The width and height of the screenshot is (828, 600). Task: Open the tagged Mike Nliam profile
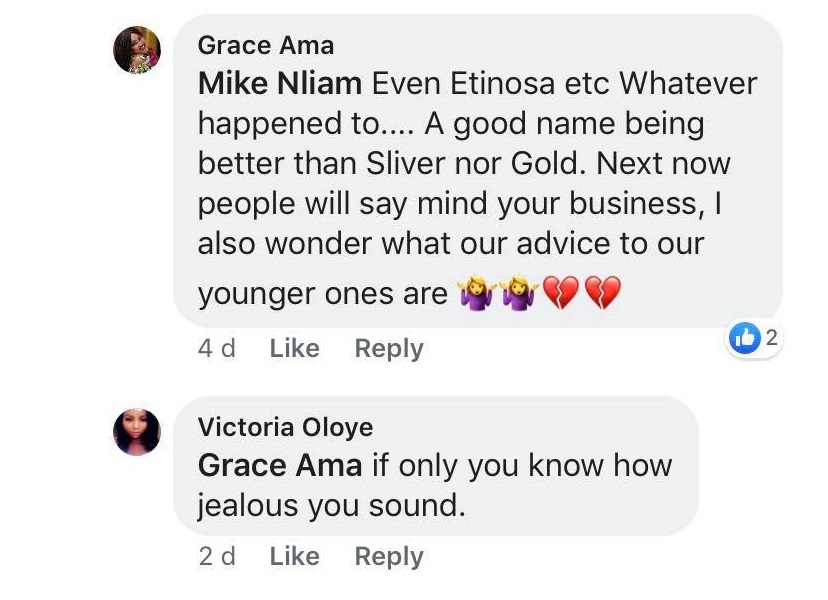coord(280,84)
